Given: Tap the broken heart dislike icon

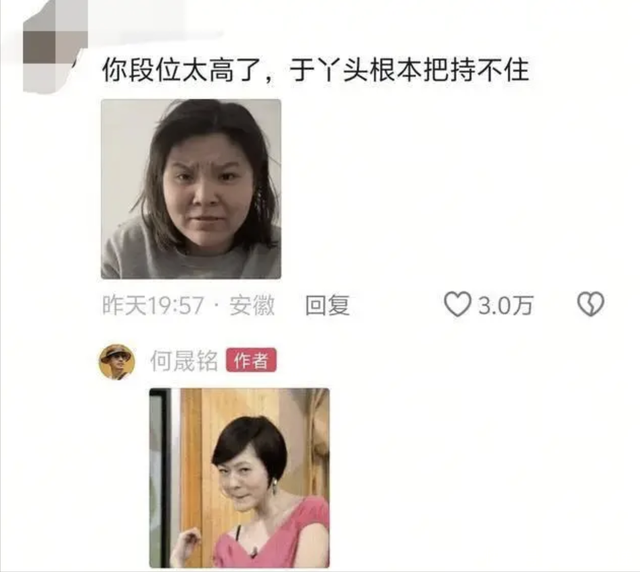Looking at the screenshot, I should pyautogui.click(x=591, y=304).
